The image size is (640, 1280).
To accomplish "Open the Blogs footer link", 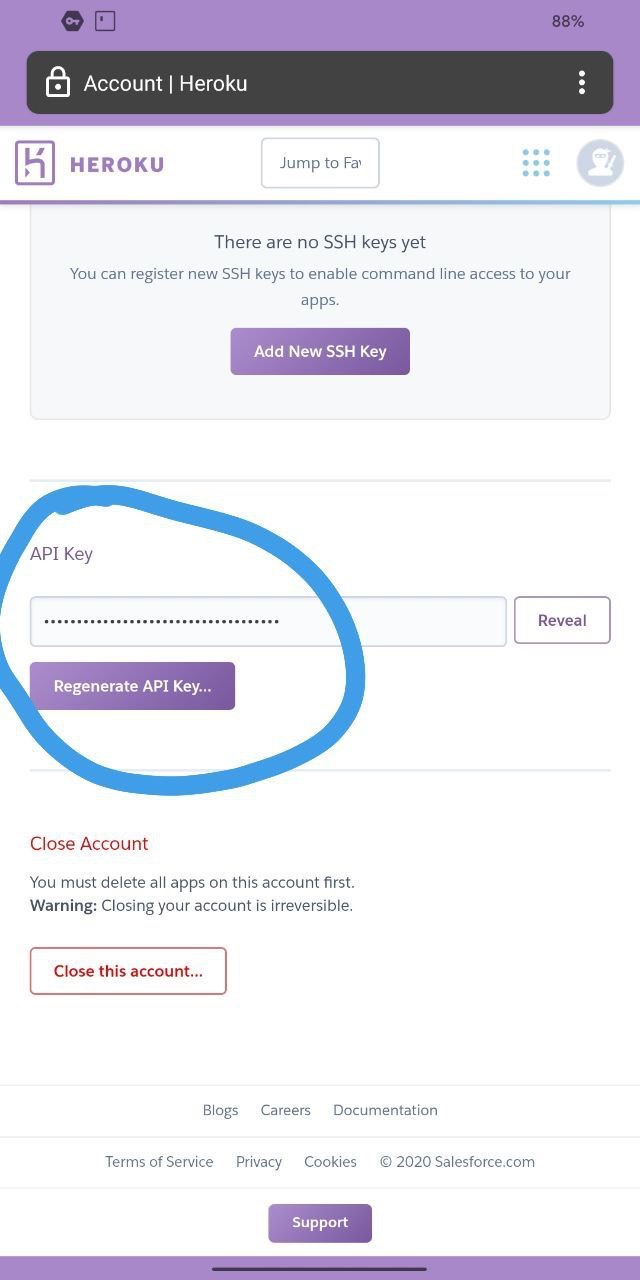I will point(220,1110).
